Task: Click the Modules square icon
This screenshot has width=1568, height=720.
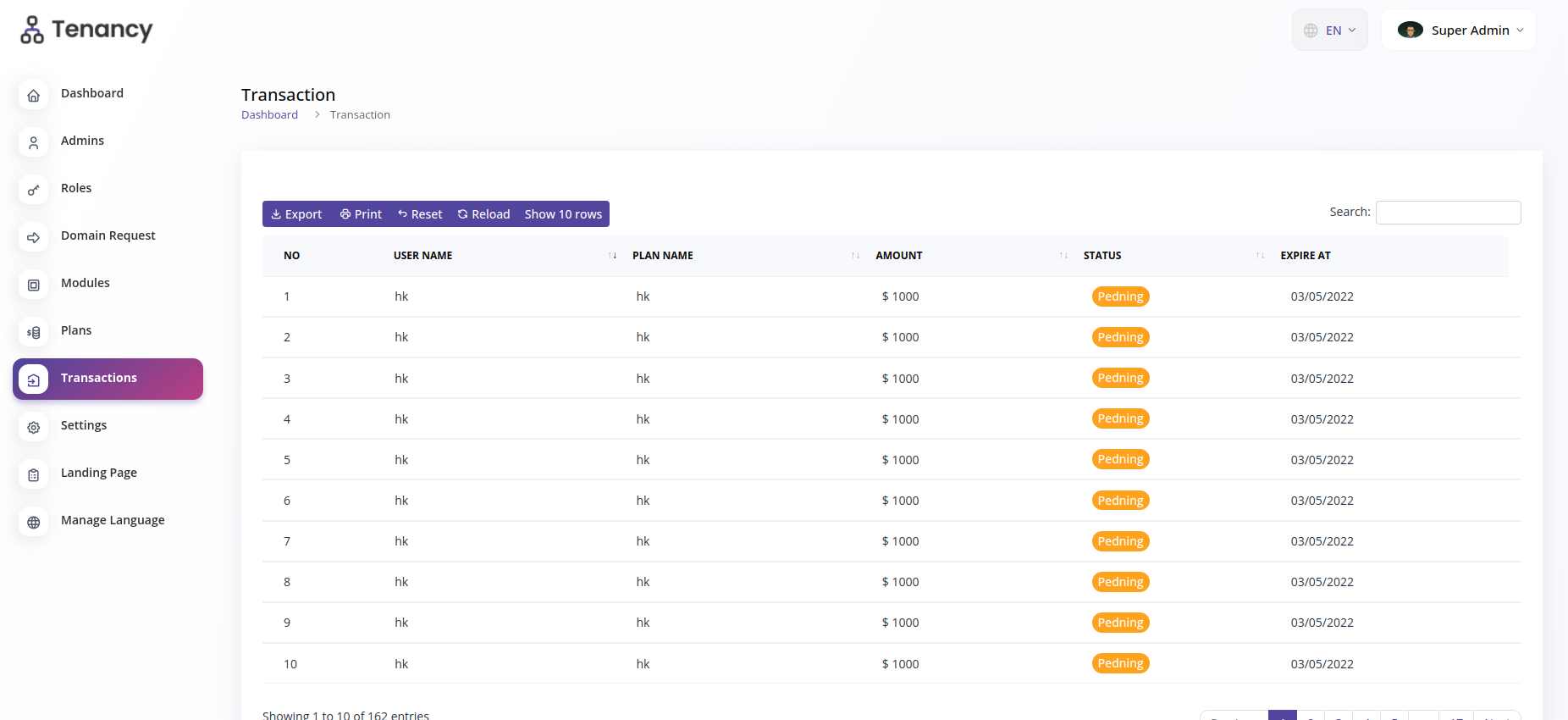Action: 34,285
